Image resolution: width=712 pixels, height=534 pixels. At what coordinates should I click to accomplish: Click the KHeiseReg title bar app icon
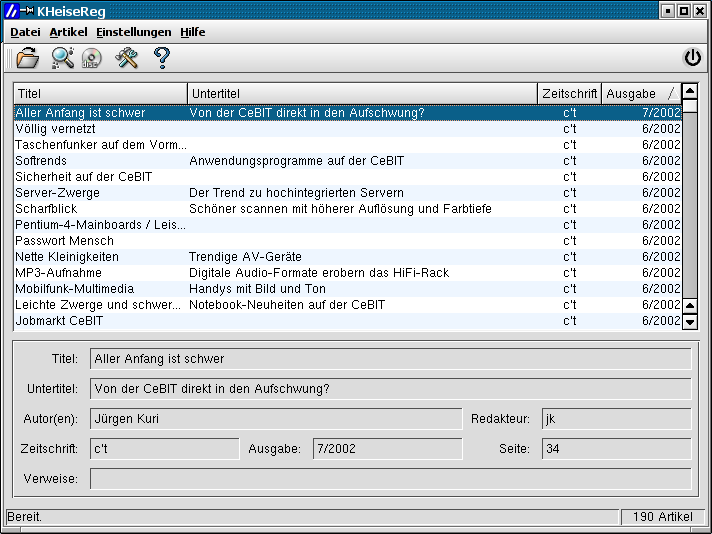11,10
